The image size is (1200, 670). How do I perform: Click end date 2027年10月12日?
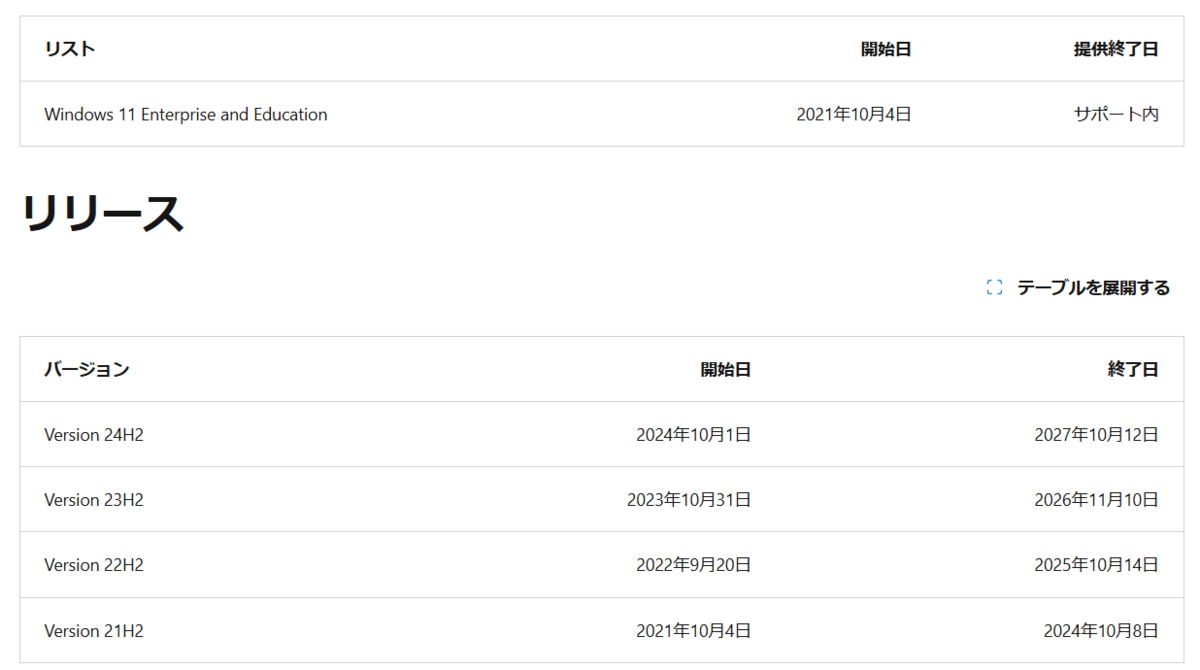(1097, 435)
